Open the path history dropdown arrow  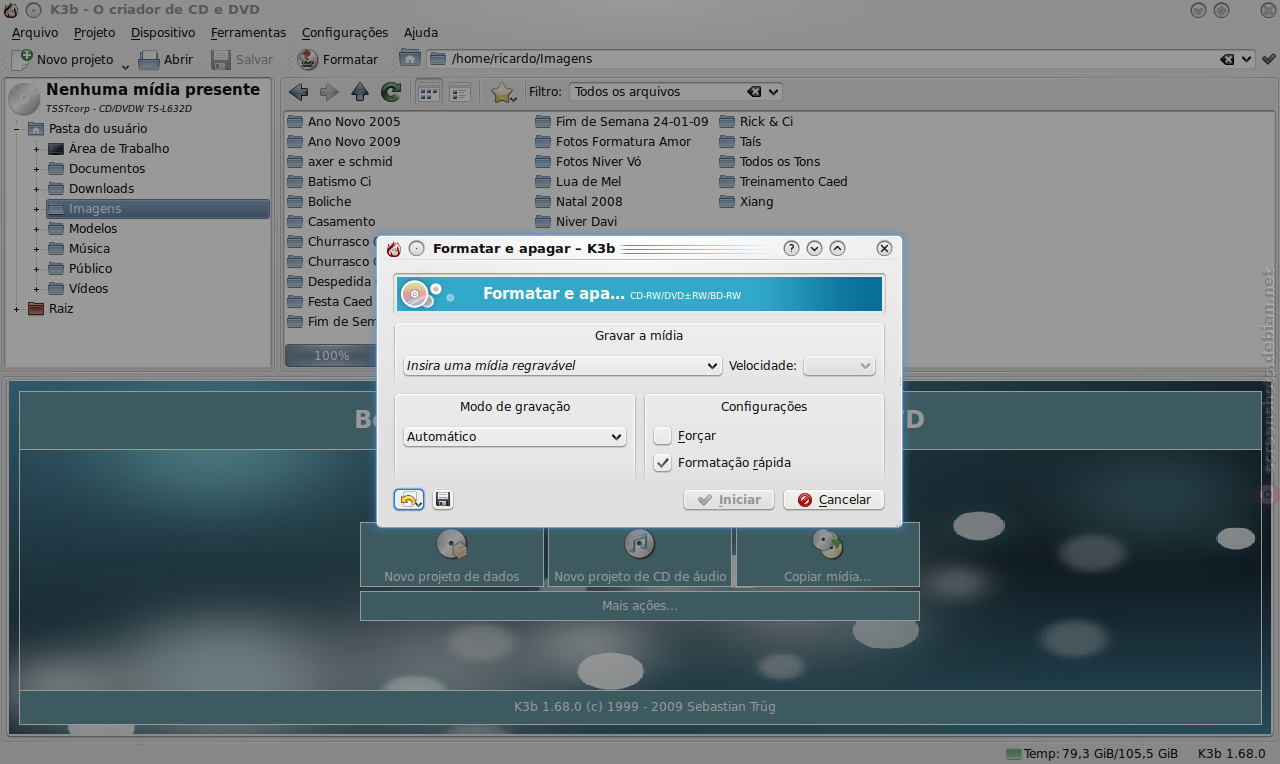point(1246,59)
